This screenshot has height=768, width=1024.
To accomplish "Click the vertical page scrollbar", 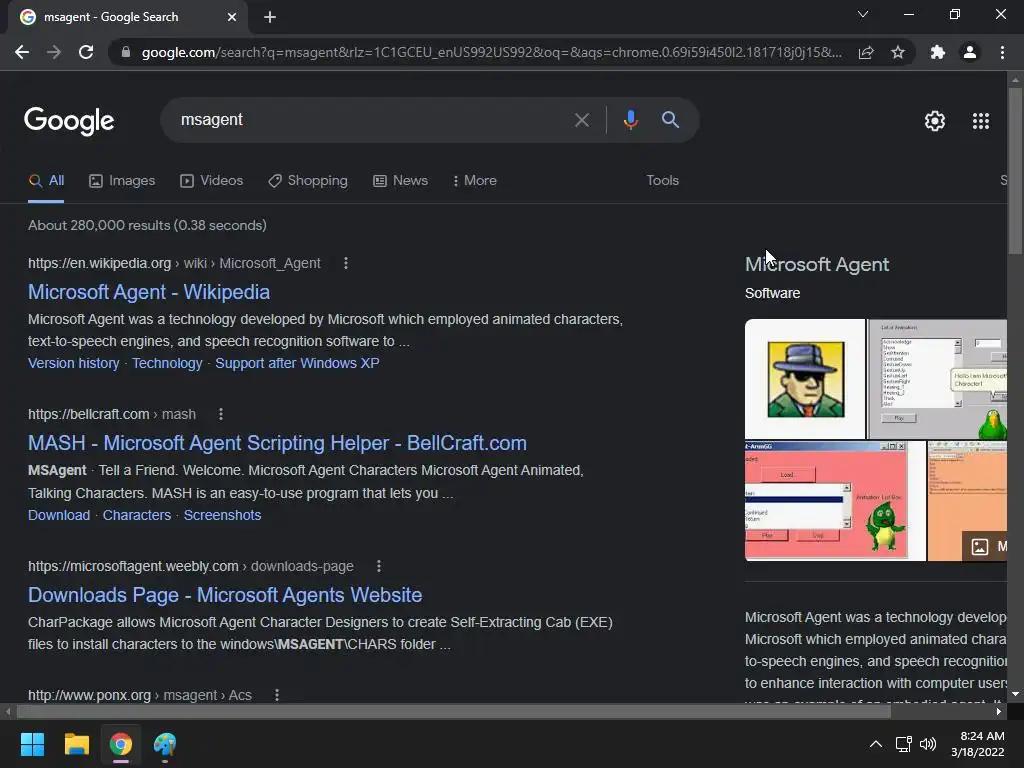I will pyautogui.click(x=1015, y=170).
